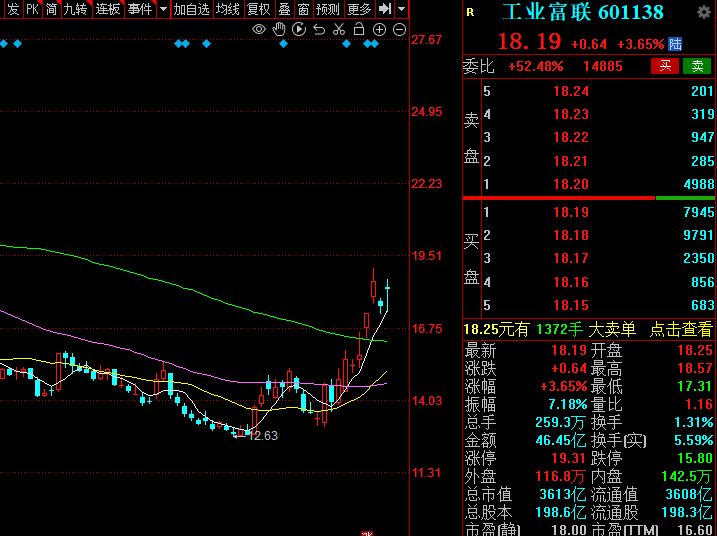Image resolution: width=717 pixels, height=536 pixels.
Task: Select buy level 5 price 18.15
Action: tap(571, 305)
